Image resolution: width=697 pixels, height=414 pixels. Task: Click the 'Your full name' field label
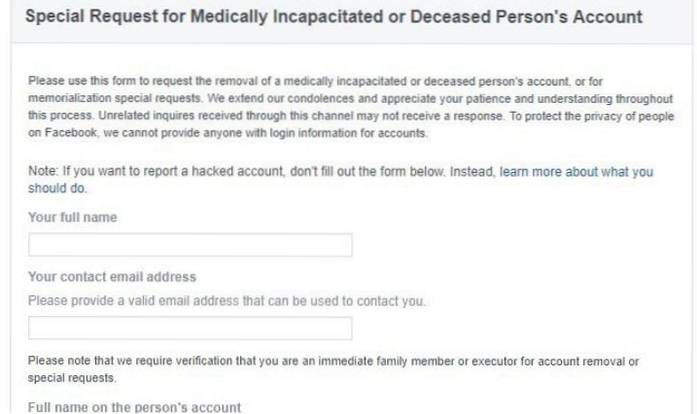click(73, 217)
